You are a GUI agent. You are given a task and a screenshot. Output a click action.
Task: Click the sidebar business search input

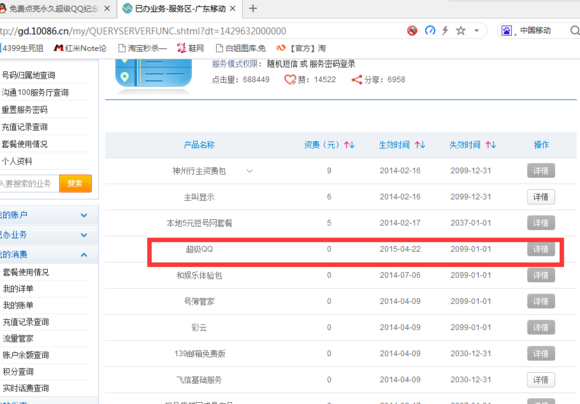point(29,184)
